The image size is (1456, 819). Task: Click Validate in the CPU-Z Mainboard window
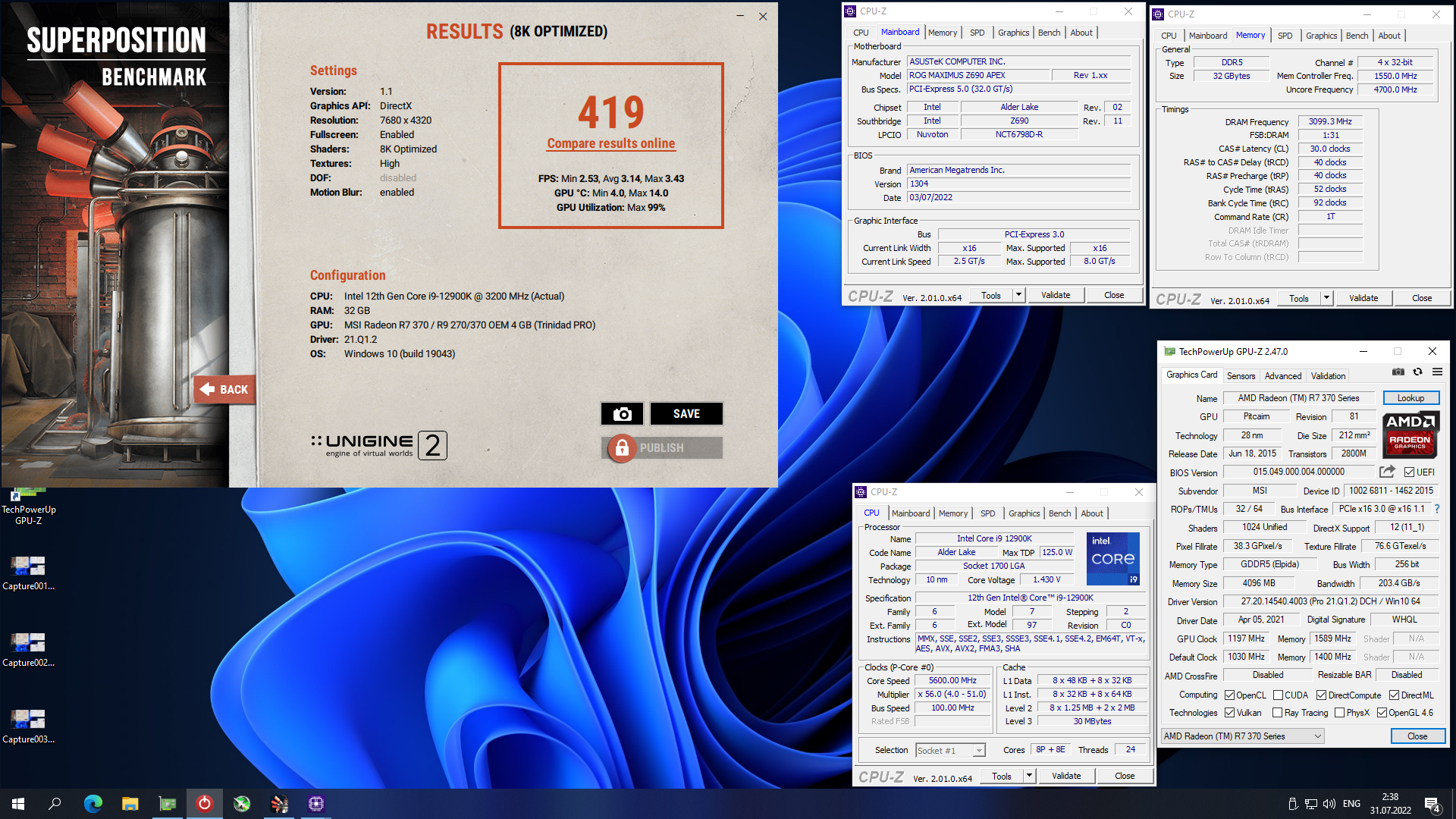pyautogui.click(x=1056, y=295)
